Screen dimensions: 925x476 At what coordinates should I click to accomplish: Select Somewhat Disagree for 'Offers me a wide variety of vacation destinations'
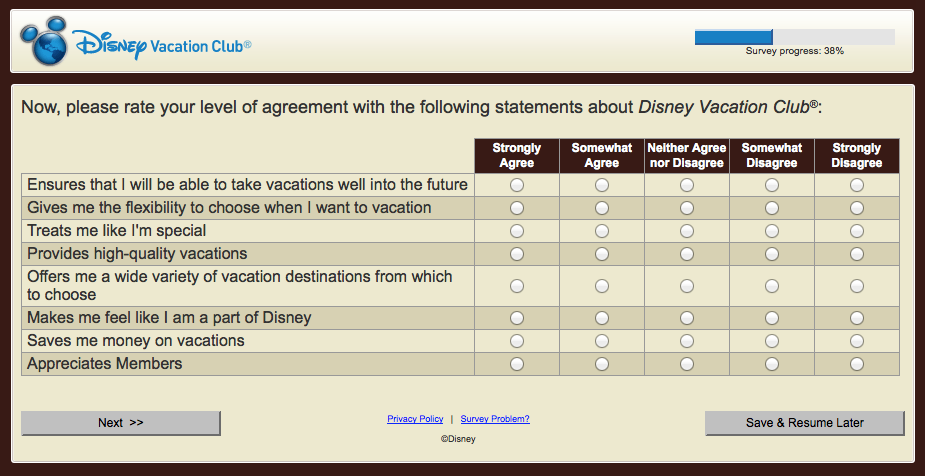[x=772, y=286]
